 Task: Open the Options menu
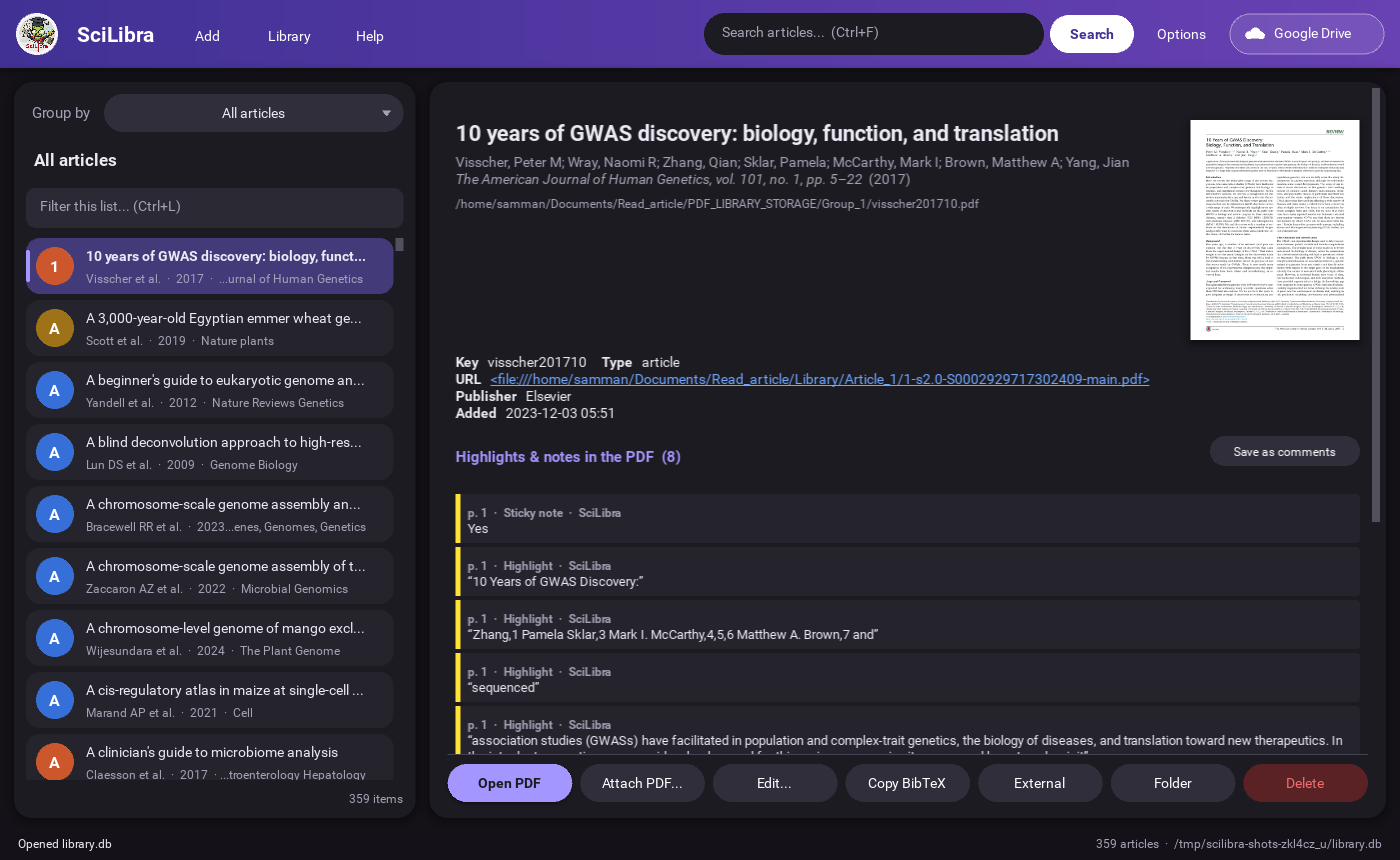[x=1181, y=34]
